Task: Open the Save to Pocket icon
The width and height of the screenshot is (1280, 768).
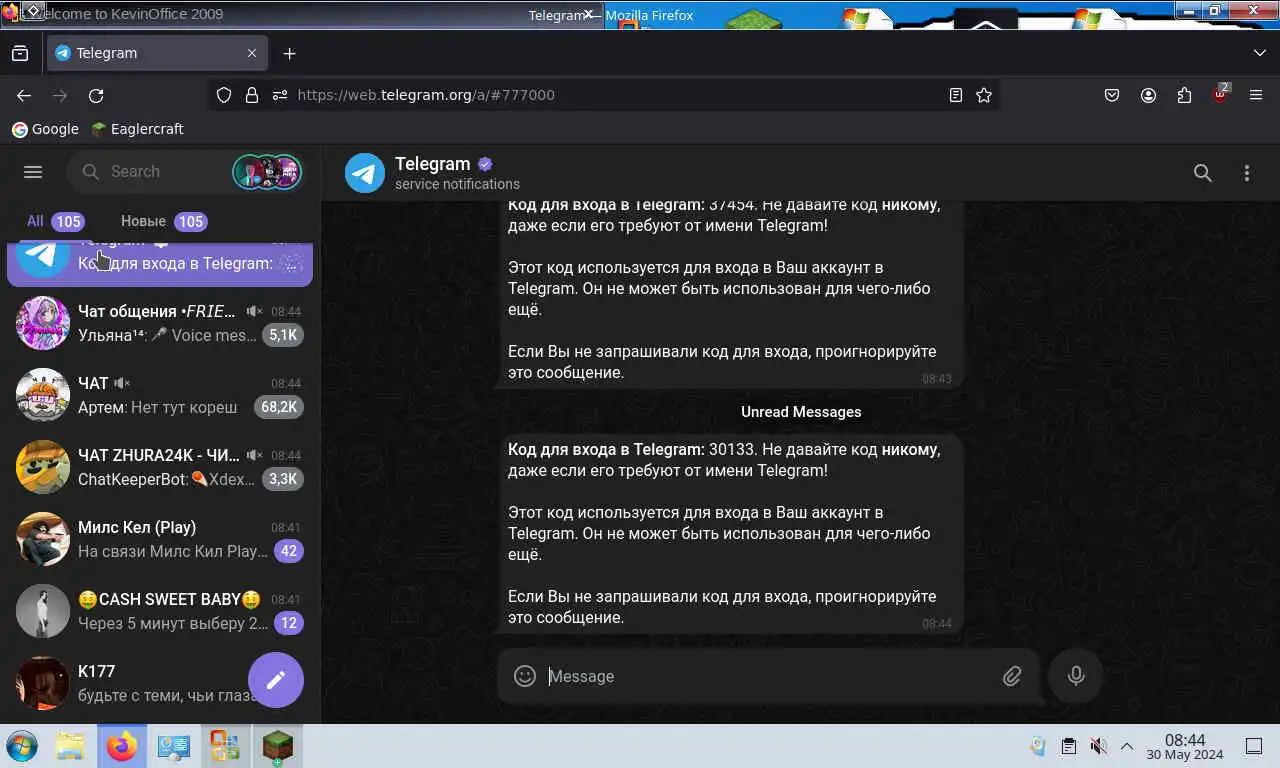Action: [x=1112, y=95]
